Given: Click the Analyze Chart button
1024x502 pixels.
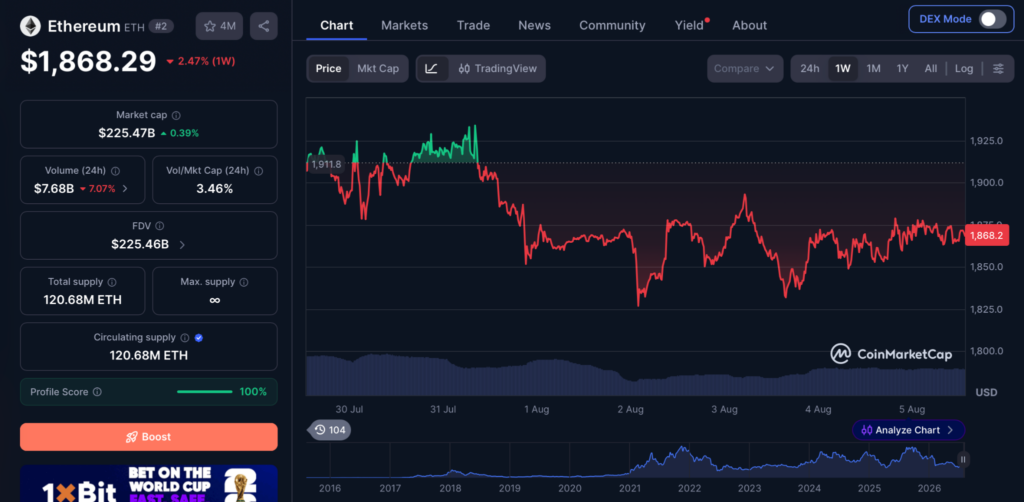Looking at the screenshot, I should tap(908, 430).
